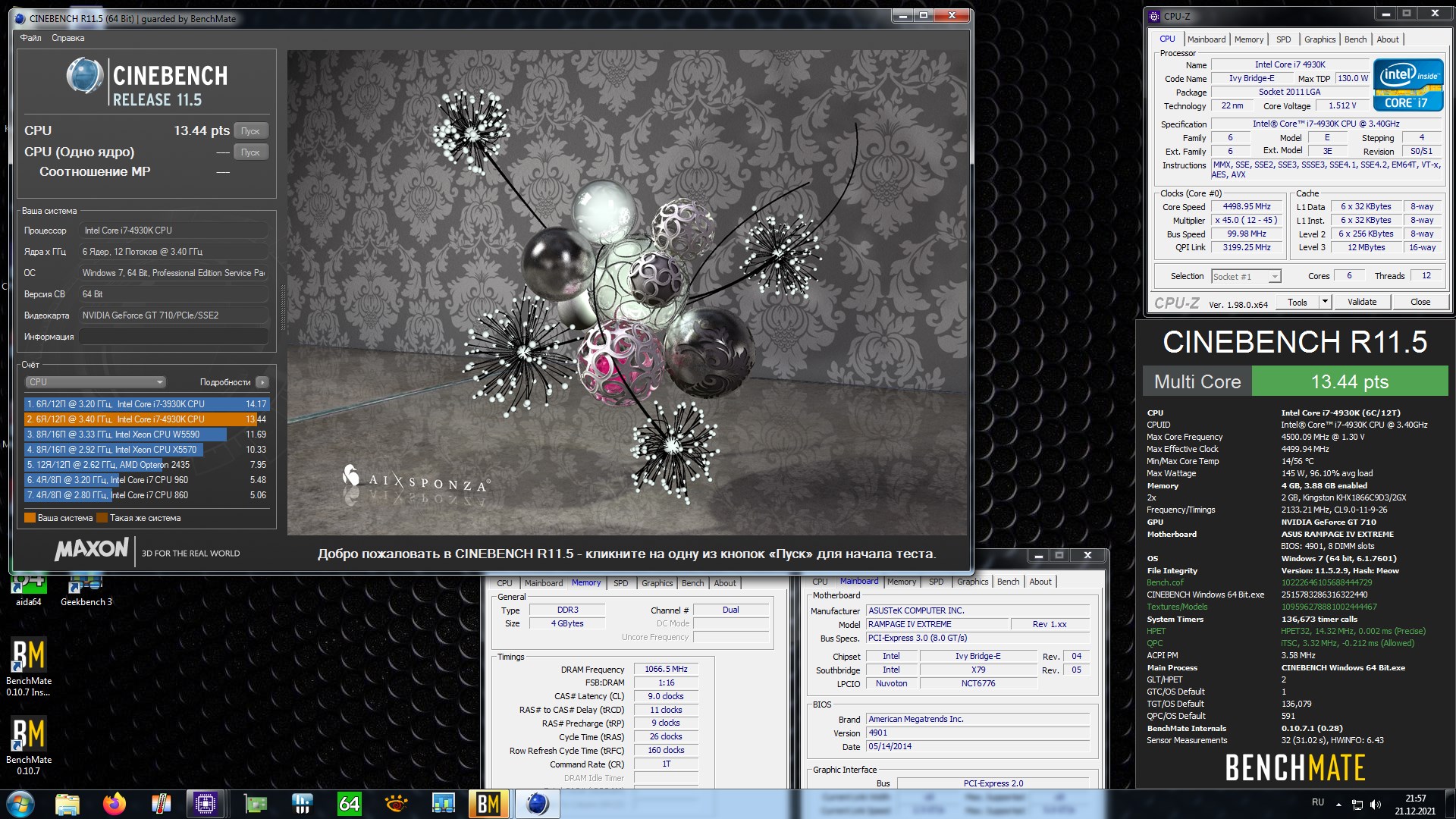Viewport: 1456px width, 819px height.
Task: Switch to Cinebench sphere taskbar button
Action: [538, 804]
